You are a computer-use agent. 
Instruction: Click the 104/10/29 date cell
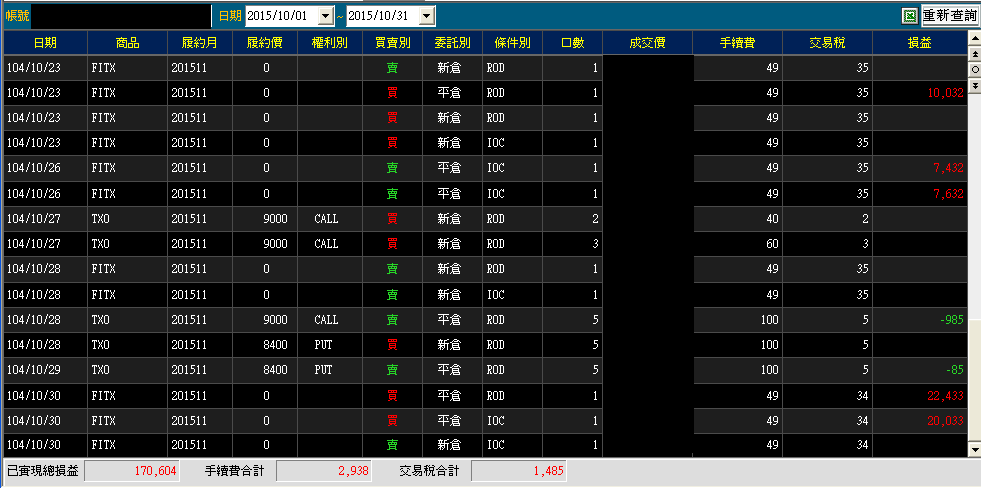pos(45,370)
